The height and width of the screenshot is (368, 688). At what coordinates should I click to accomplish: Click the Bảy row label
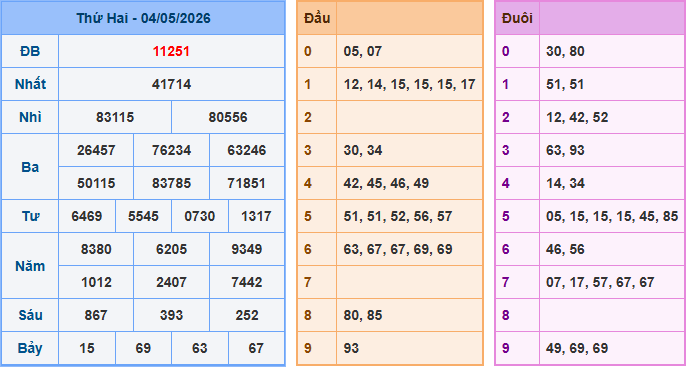(30, 348)
